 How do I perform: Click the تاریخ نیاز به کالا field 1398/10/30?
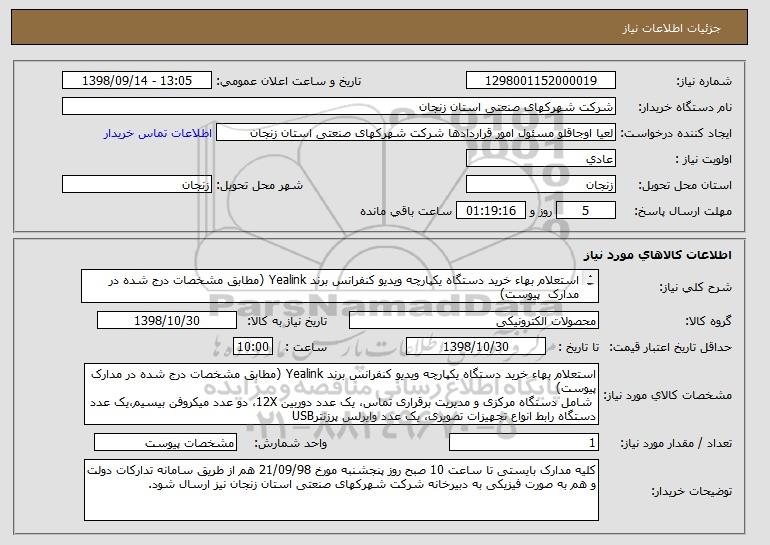(x=167, y=321)
